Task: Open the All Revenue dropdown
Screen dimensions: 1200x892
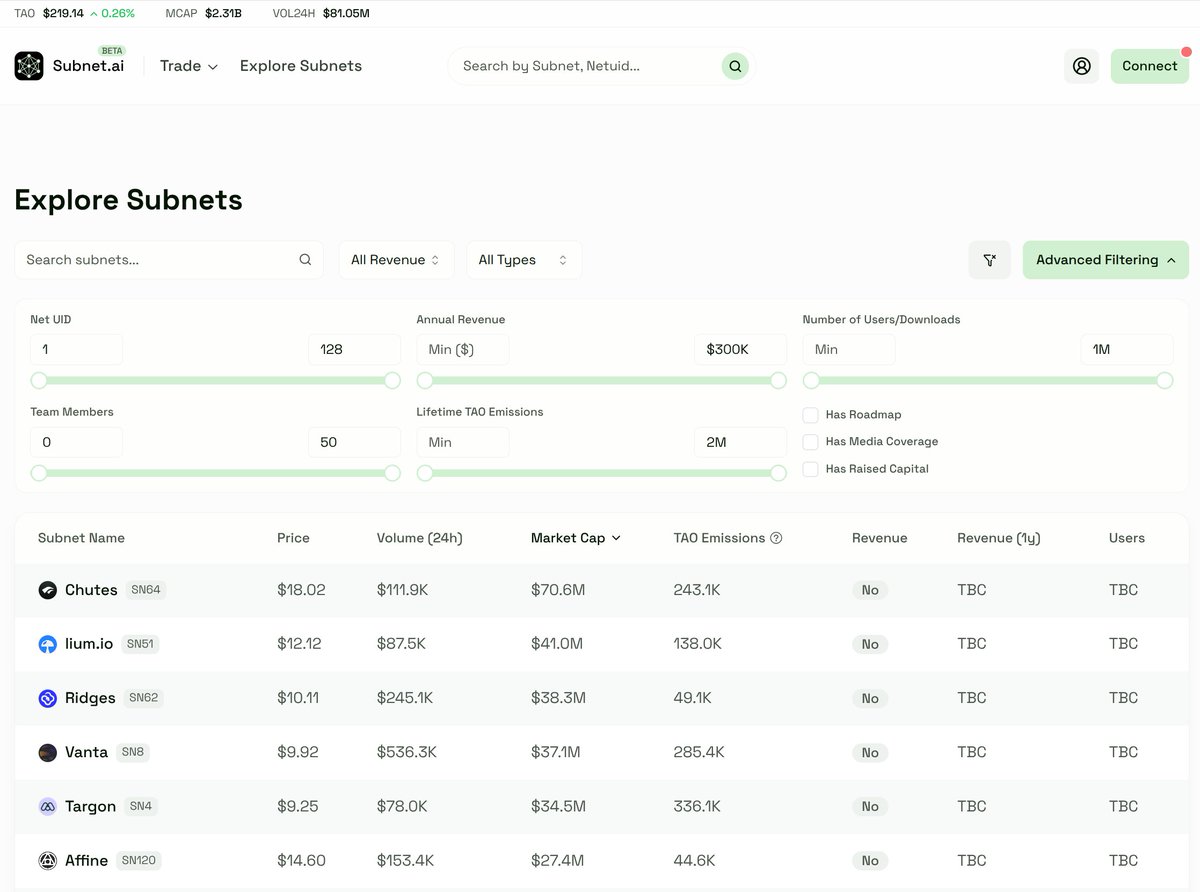Action: tap(396, 260)
